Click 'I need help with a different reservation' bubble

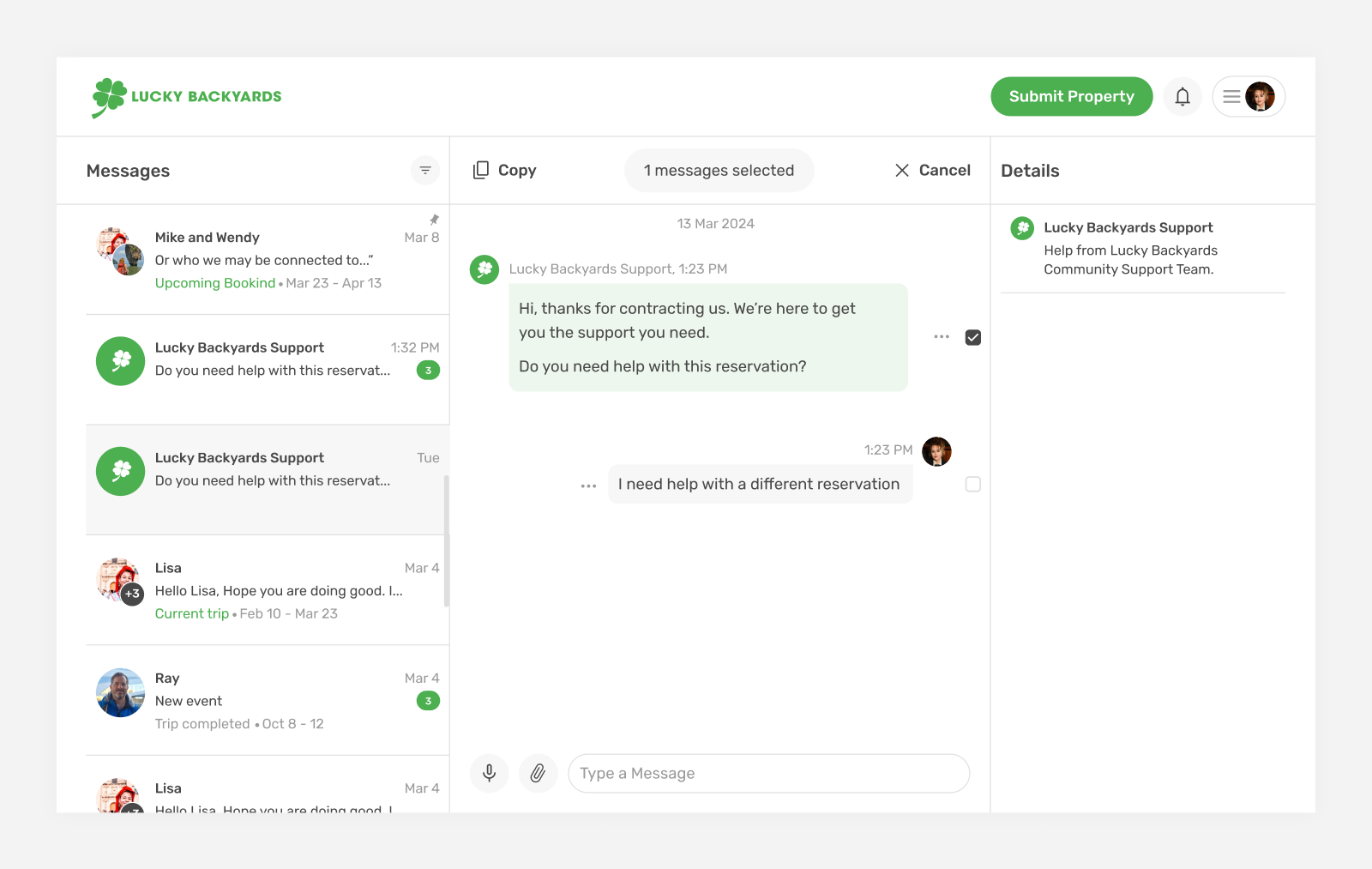coord(761,485)
